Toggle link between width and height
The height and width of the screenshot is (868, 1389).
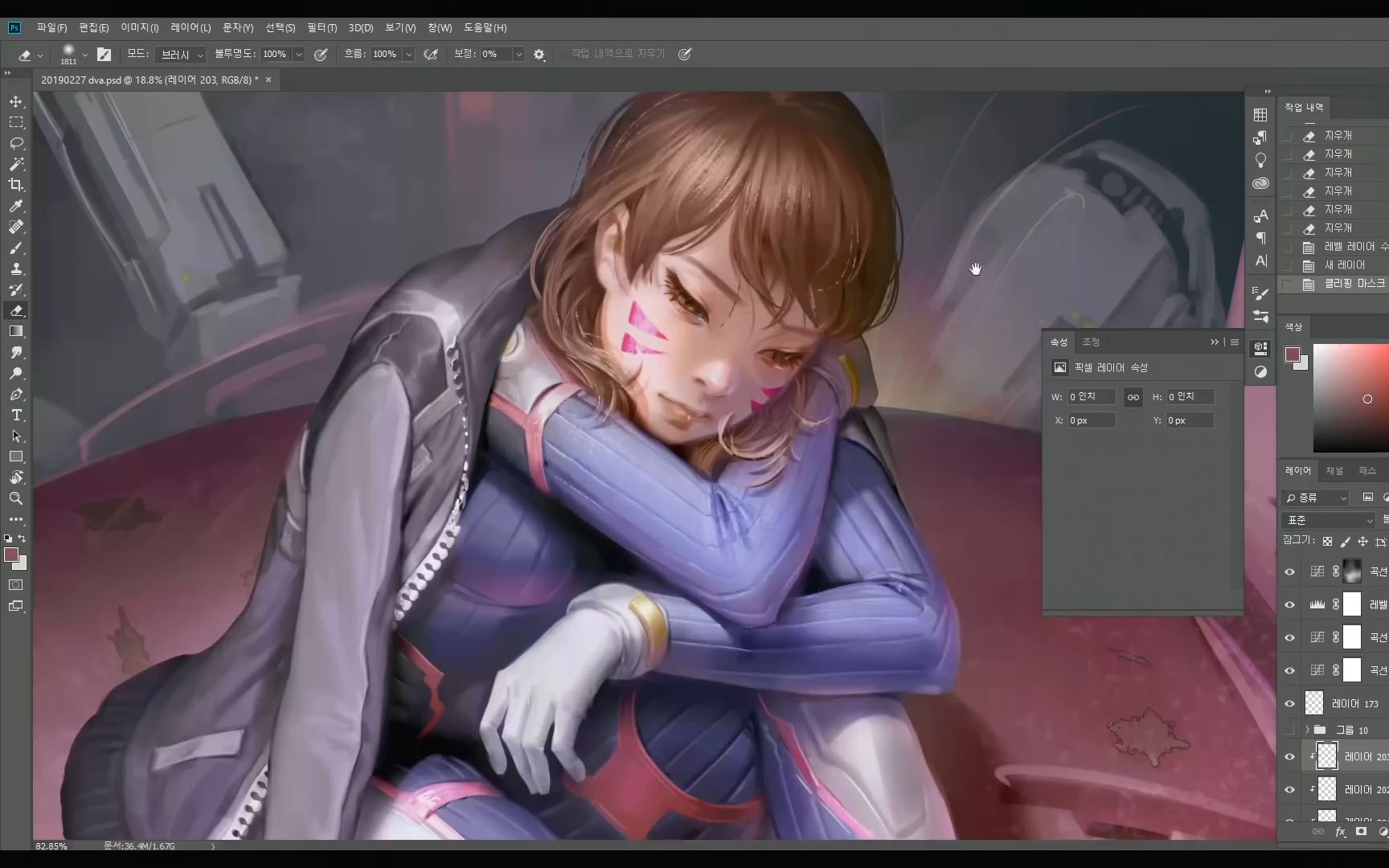pos(1133,397)
